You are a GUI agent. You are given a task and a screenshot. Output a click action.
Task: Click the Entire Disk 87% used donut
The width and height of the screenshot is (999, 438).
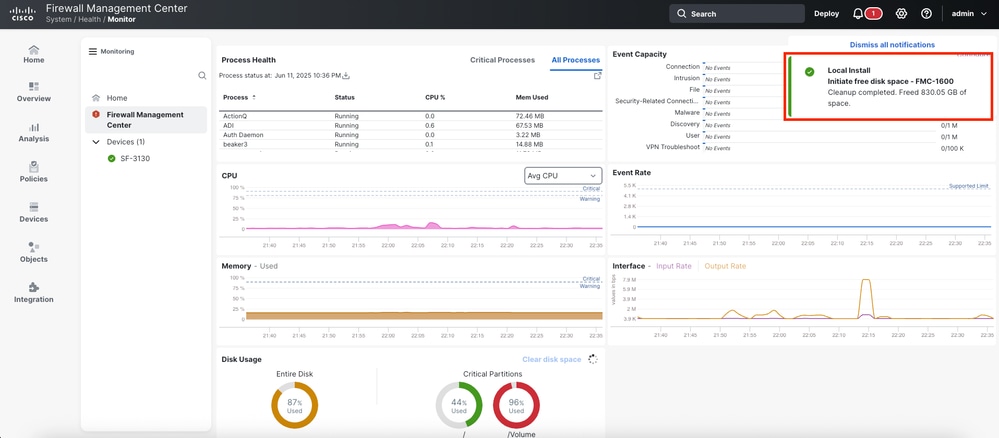[294, 405]
